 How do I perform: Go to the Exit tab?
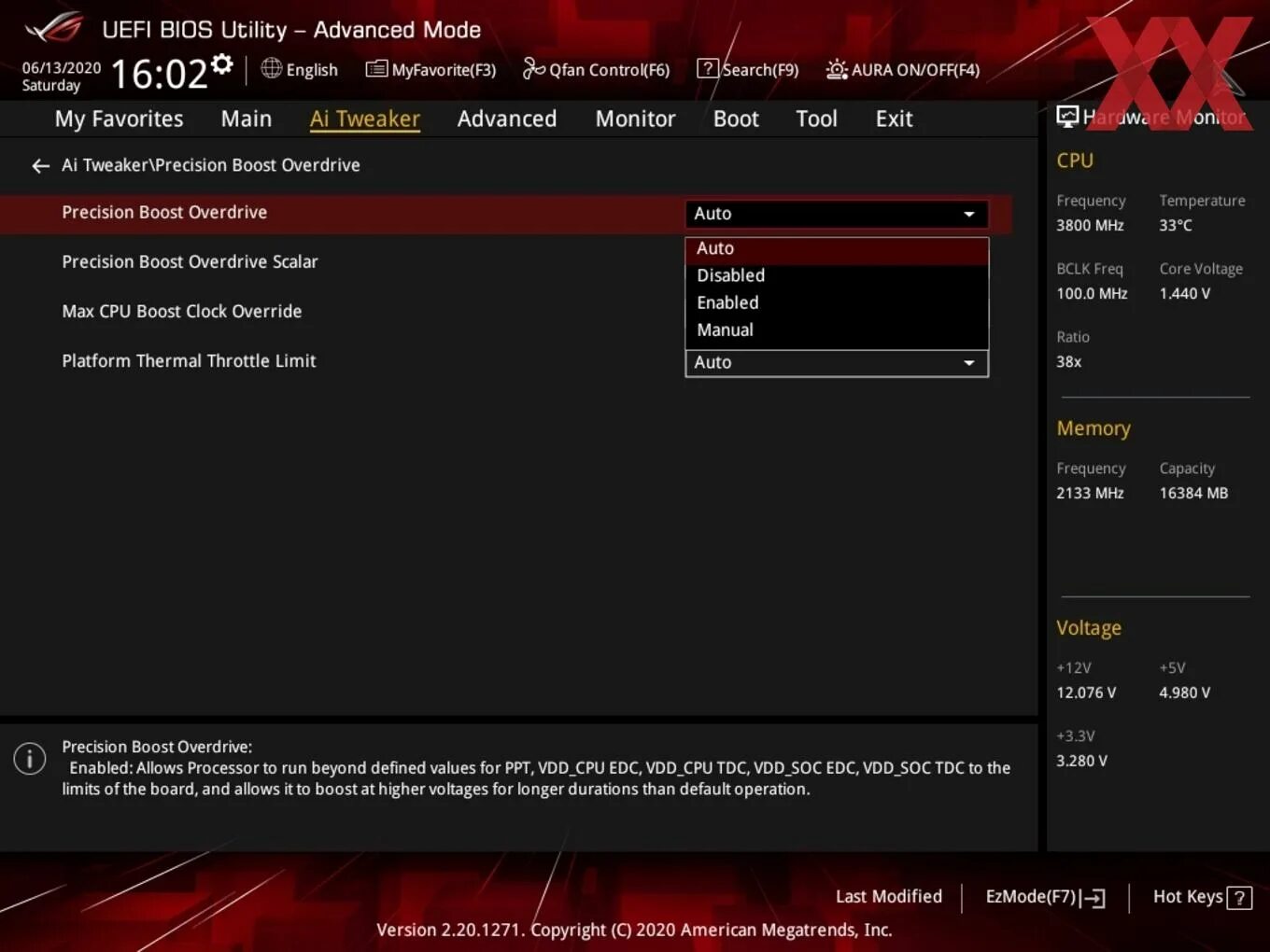click(894, 119)
